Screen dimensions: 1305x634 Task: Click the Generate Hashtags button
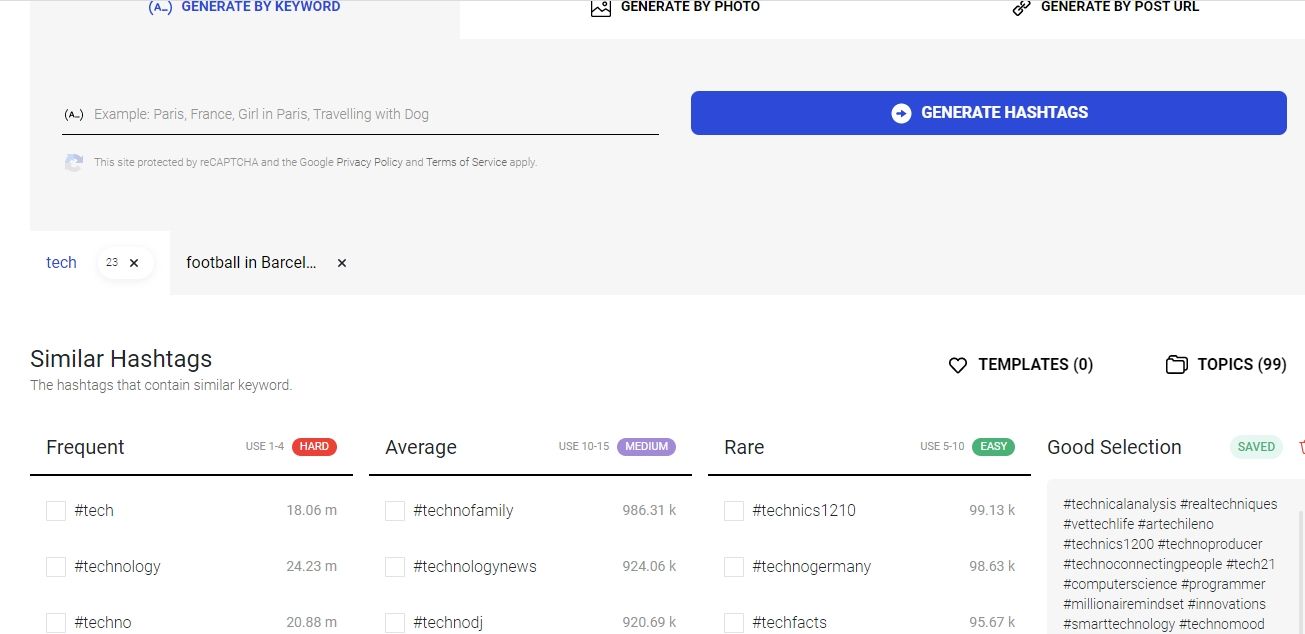coord(988,113)
